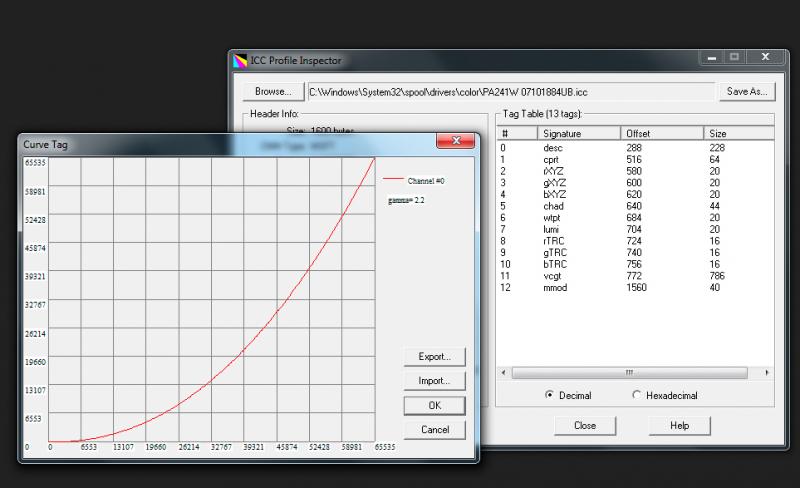Screen dimensions: 800x488
Task: Maximize the ICC Profile Inspector window
Action: 734,57
